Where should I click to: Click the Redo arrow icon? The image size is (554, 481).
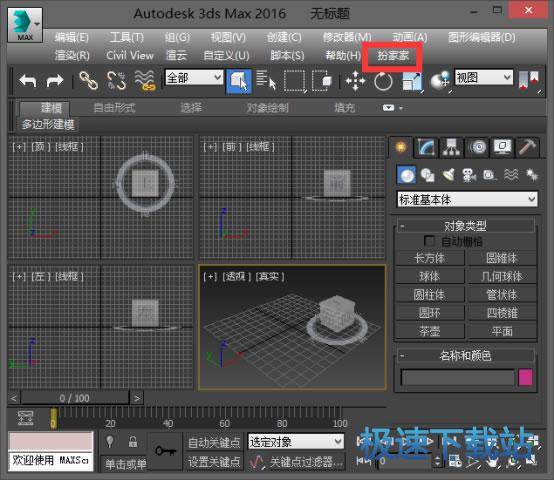[55, 81]
